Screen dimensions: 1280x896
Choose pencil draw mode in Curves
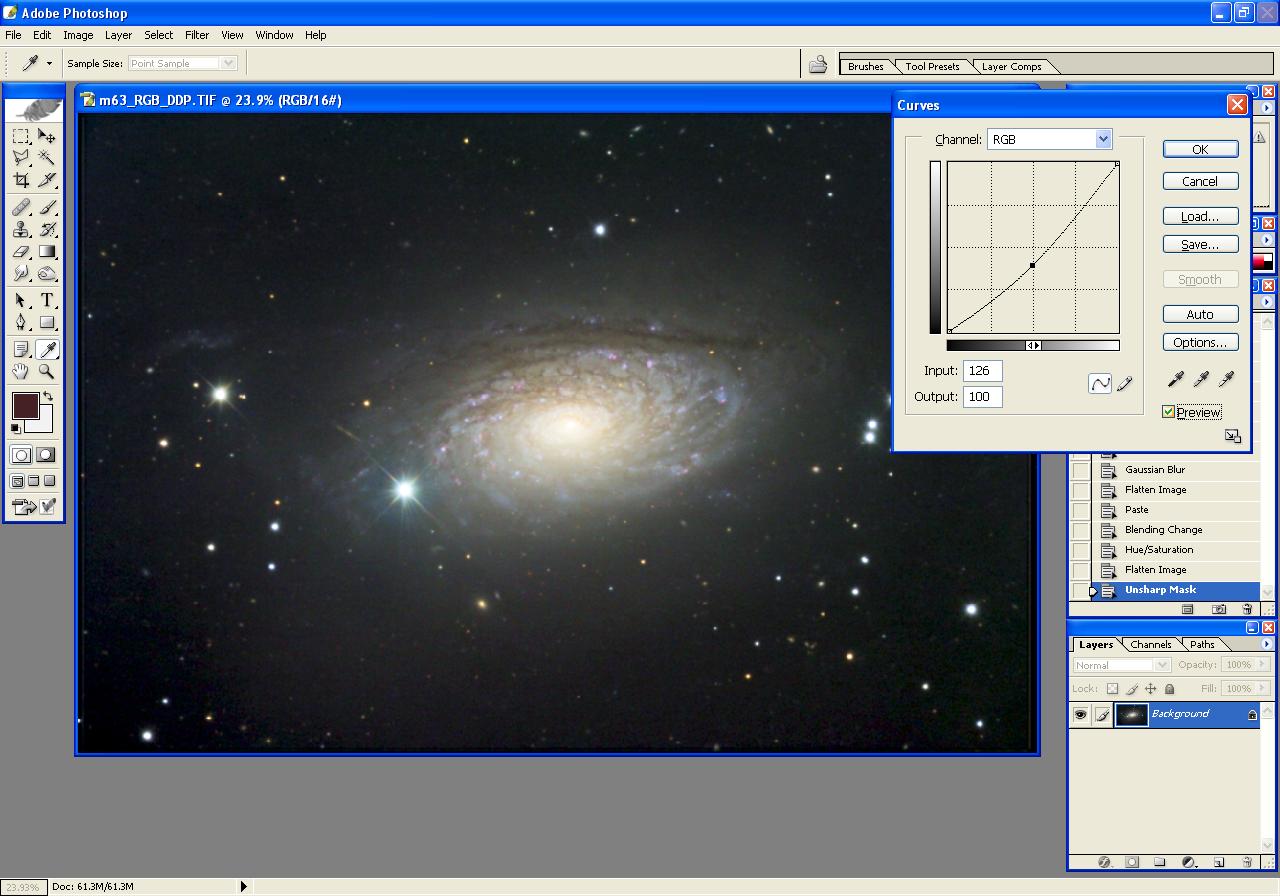tap(1125, 383)
